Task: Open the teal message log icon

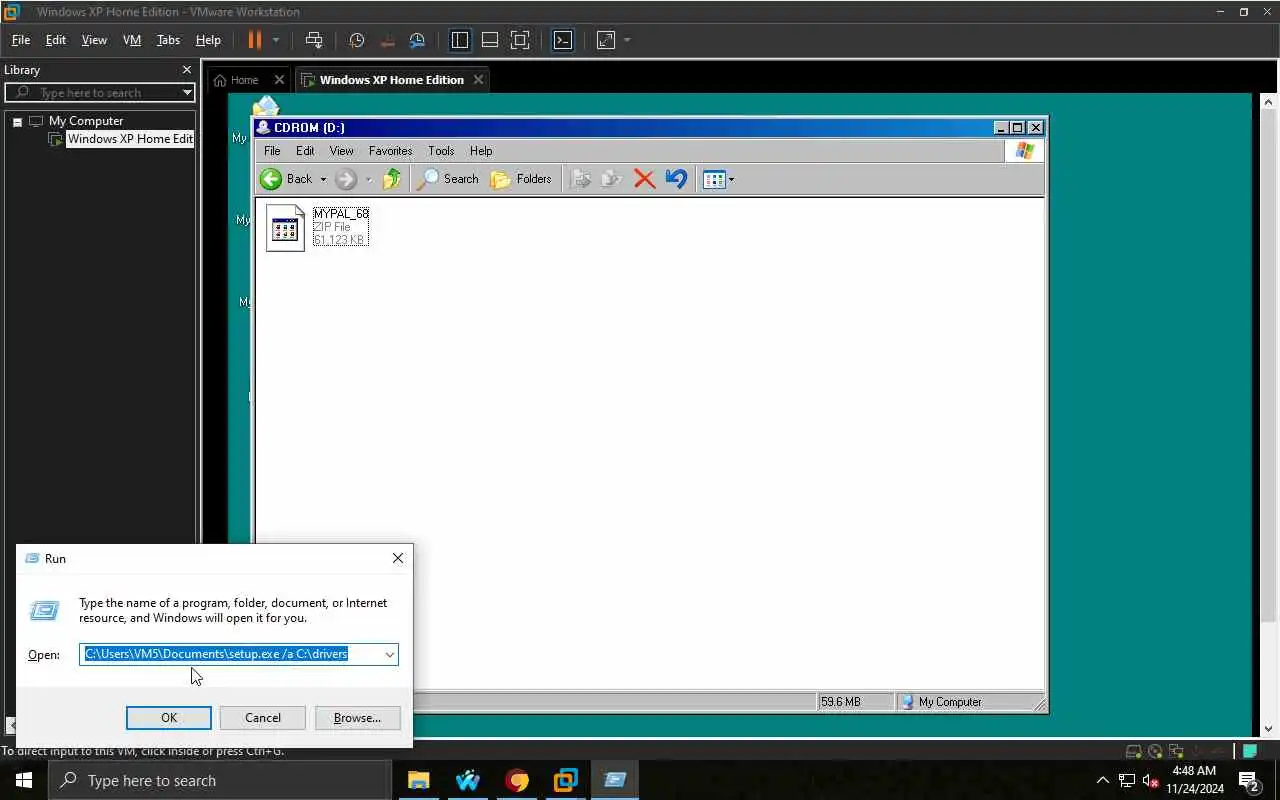Action: (1250, 751)
